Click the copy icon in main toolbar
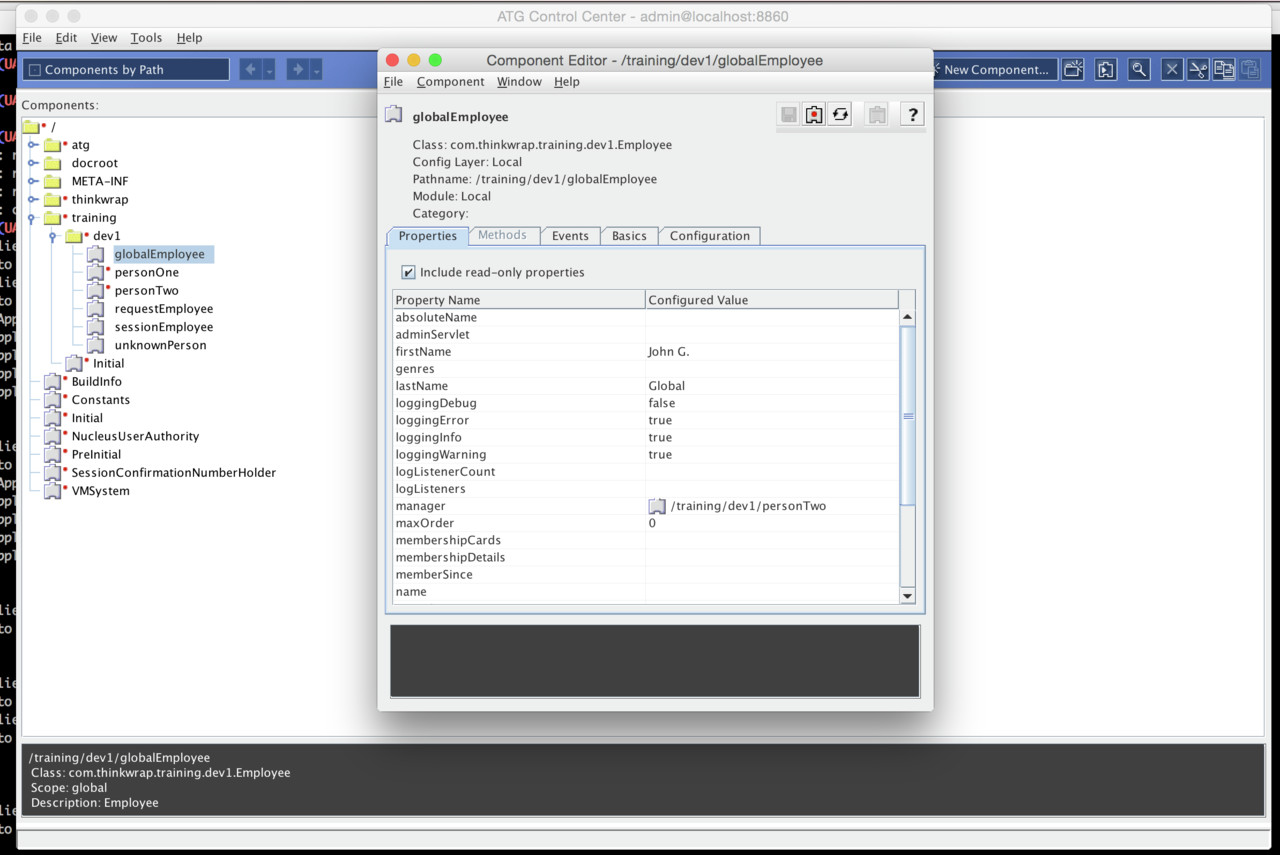 (1224, 69)
